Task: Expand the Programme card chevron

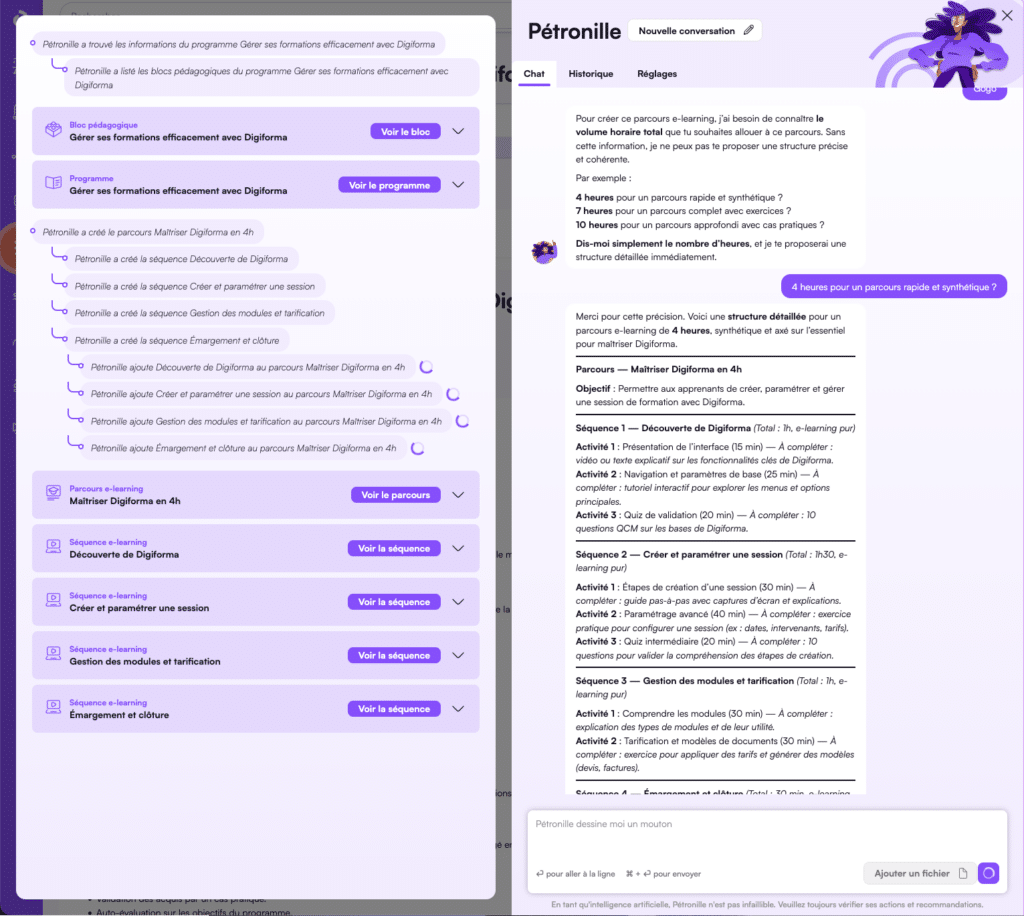Action: [458, 185]
